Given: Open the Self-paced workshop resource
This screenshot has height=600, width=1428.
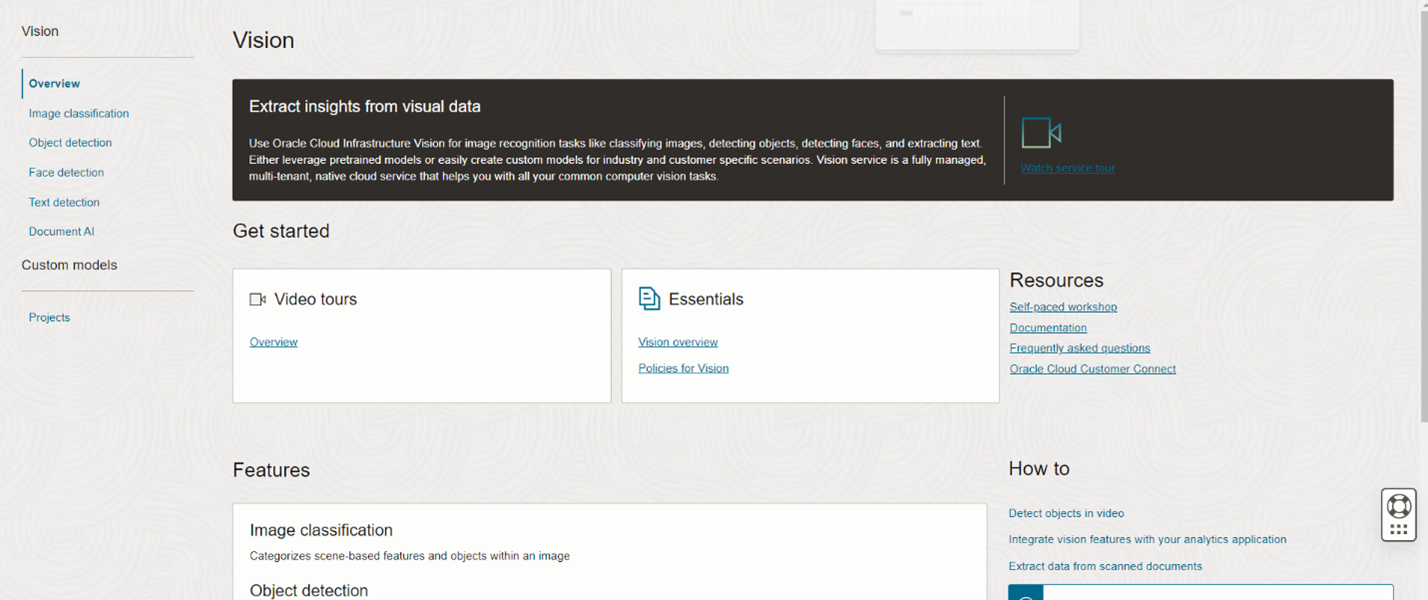Looking at the screenshot, I should pyautogui.click(x=1063, y=307).
